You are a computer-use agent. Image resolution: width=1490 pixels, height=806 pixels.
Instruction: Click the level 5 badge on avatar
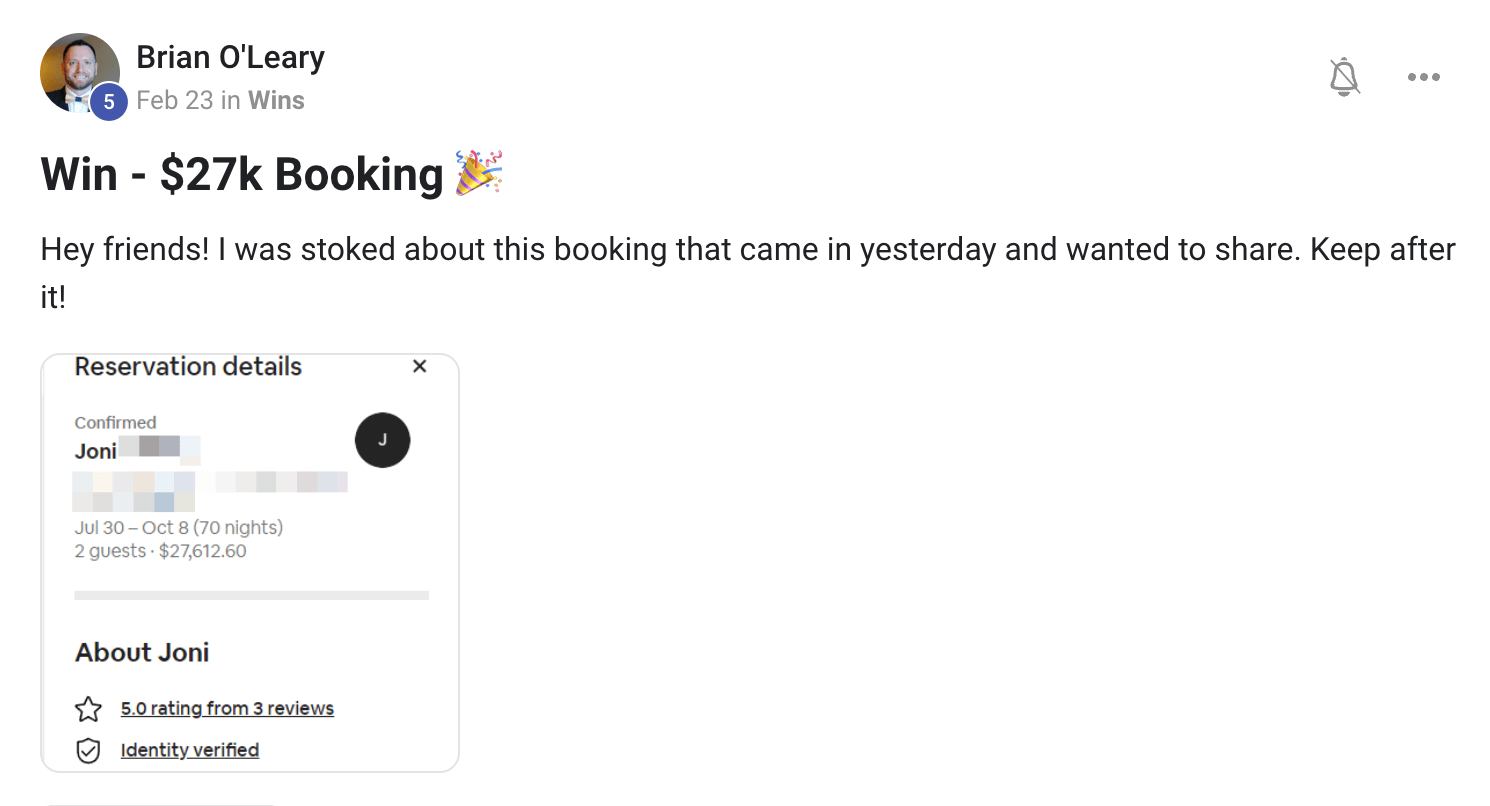click(109, 102)
